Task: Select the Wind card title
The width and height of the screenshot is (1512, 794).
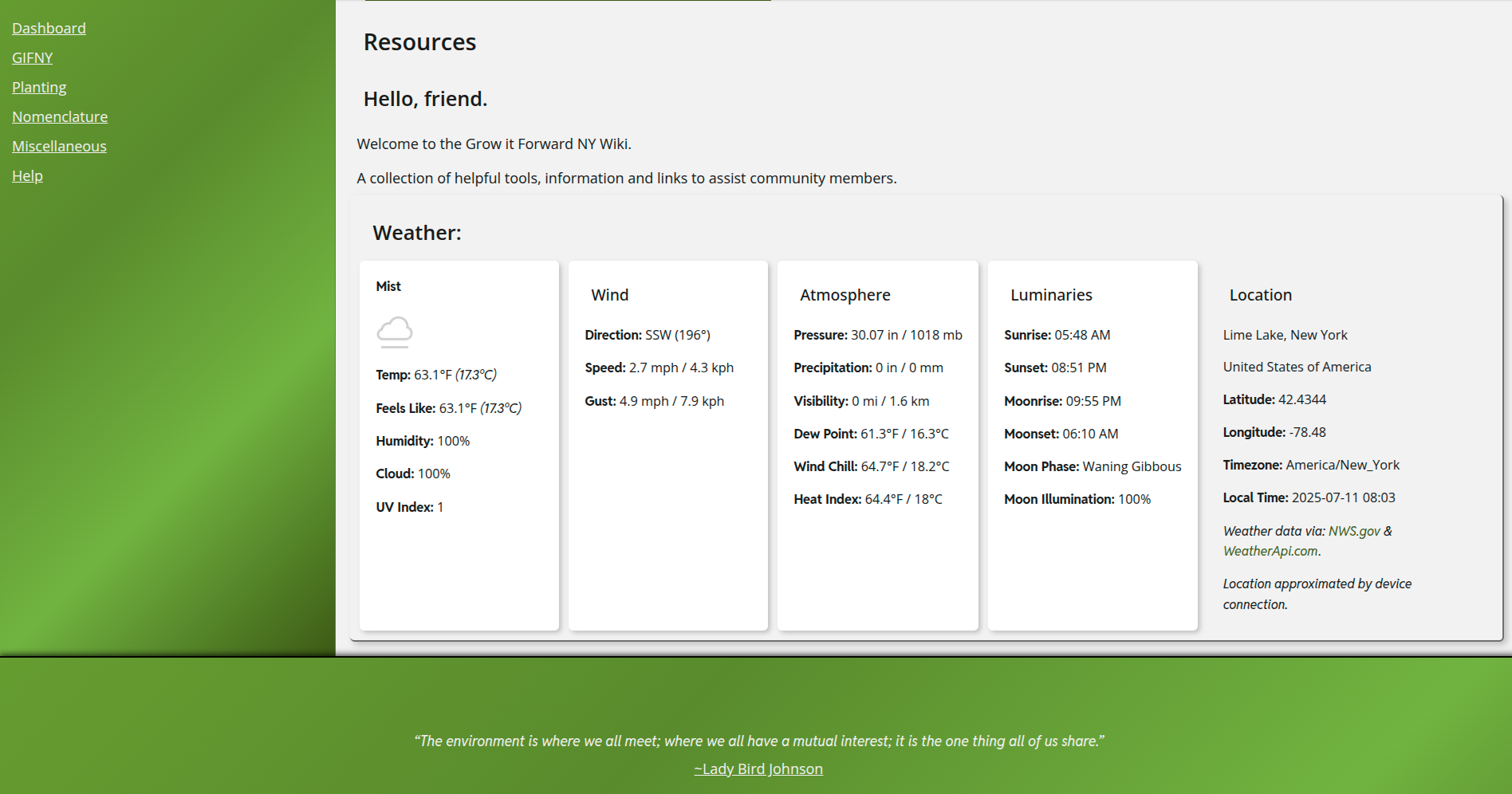Action: coord(609,295)
